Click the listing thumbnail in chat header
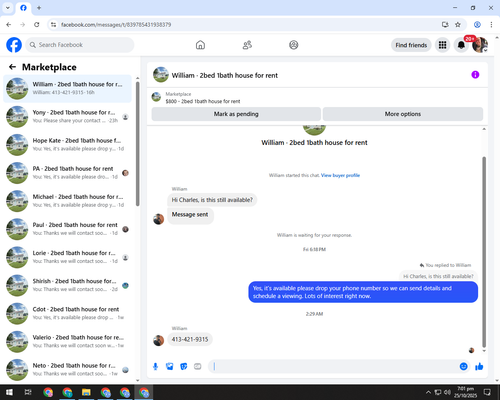This screenshot has width=500, height=400. click(x=161, y=75)
